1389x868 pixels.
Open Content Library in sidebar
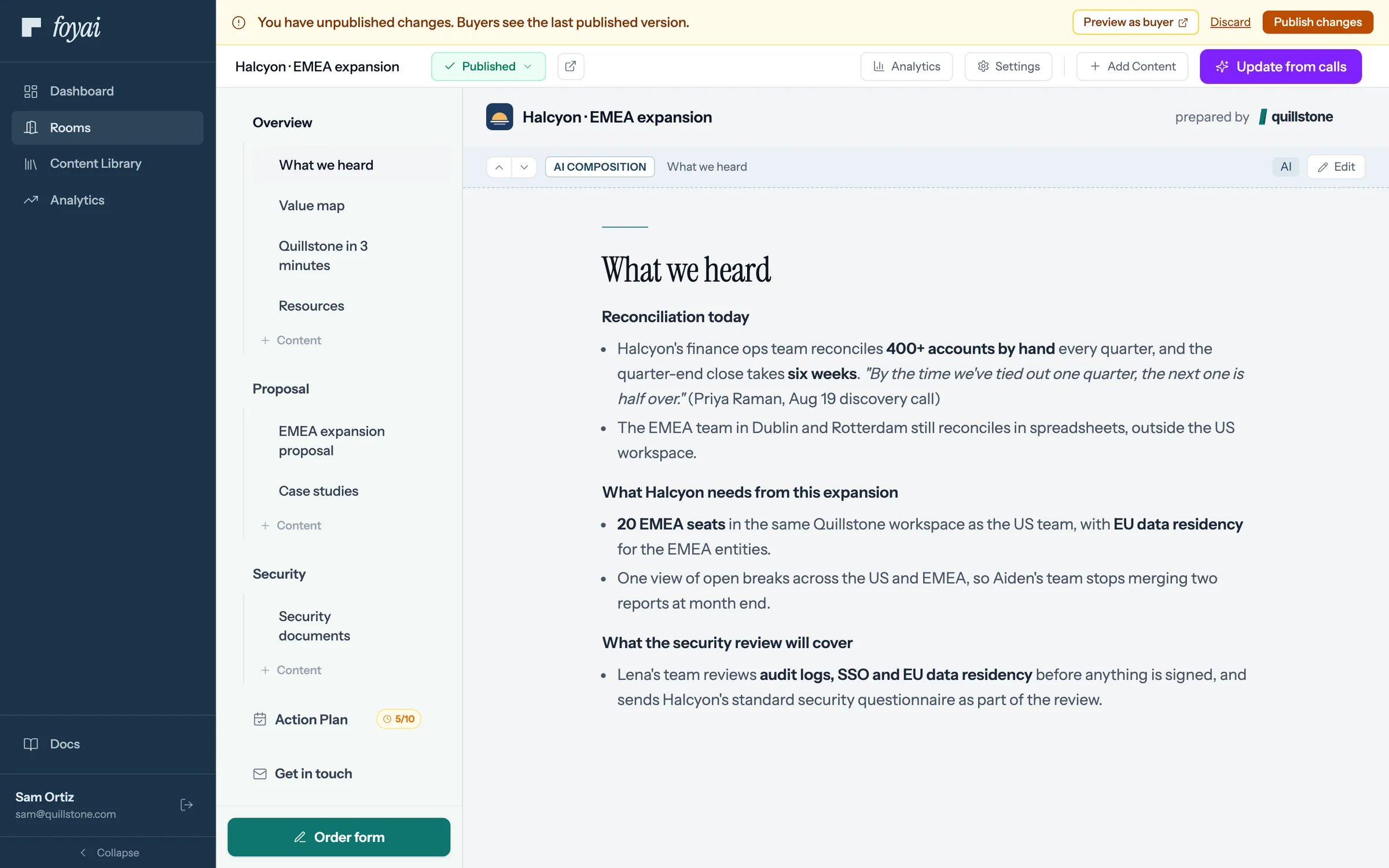pos(108,164)
